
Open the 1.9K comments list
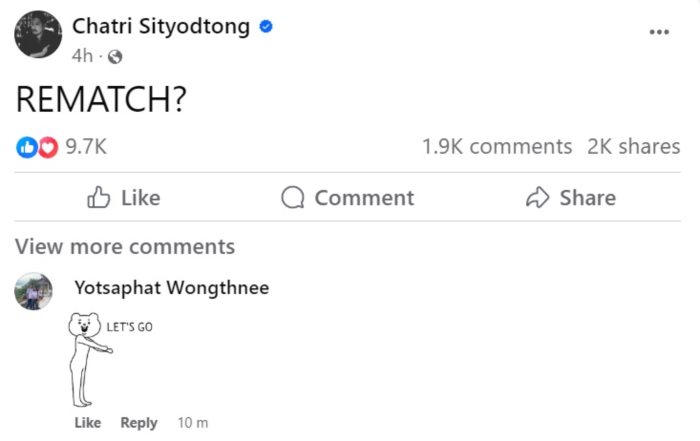(x=497, y=147)
